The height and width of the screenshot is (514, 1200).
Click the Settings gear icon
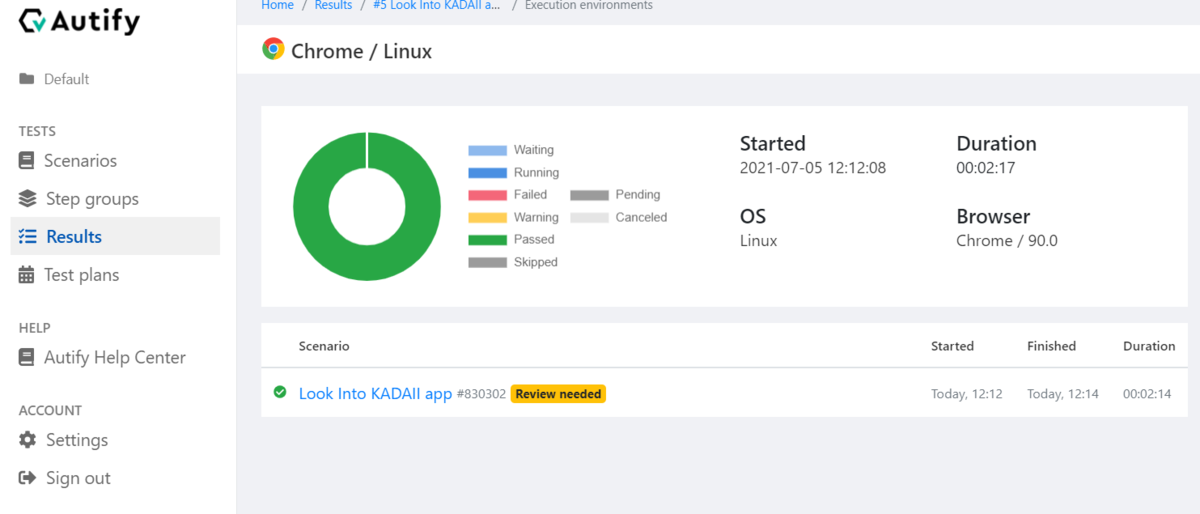(x=28, y=440)
